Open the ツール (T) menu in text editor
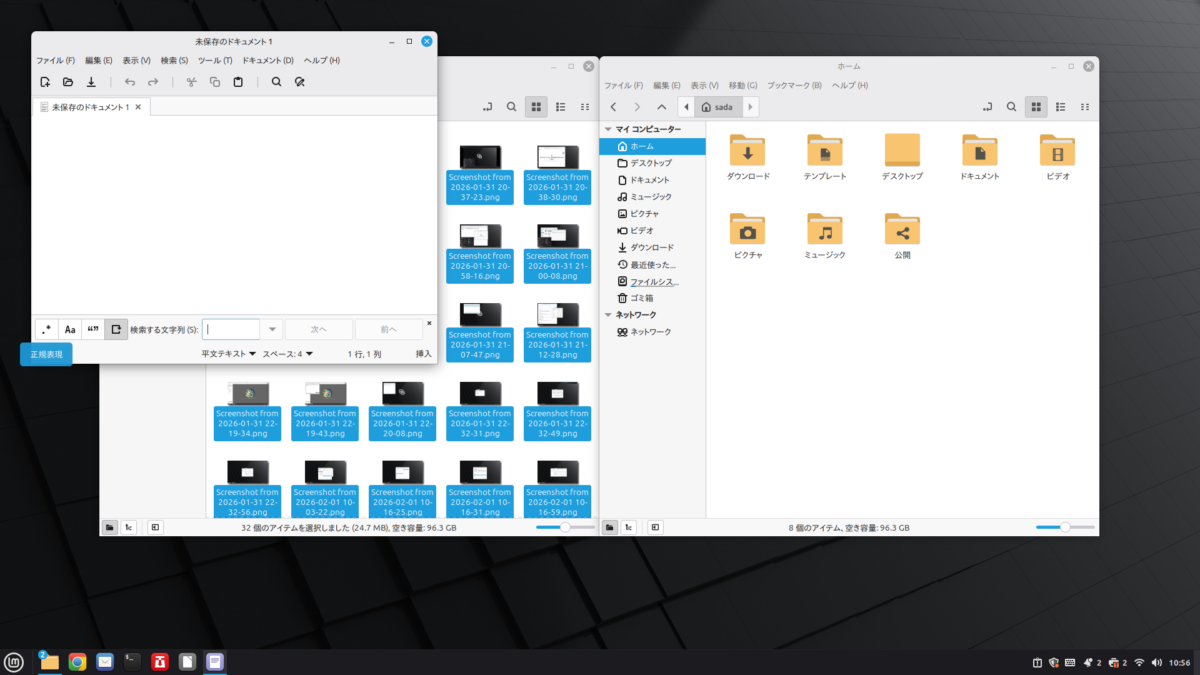This screenshot has width=1200, height=675. tap(213, 61)
